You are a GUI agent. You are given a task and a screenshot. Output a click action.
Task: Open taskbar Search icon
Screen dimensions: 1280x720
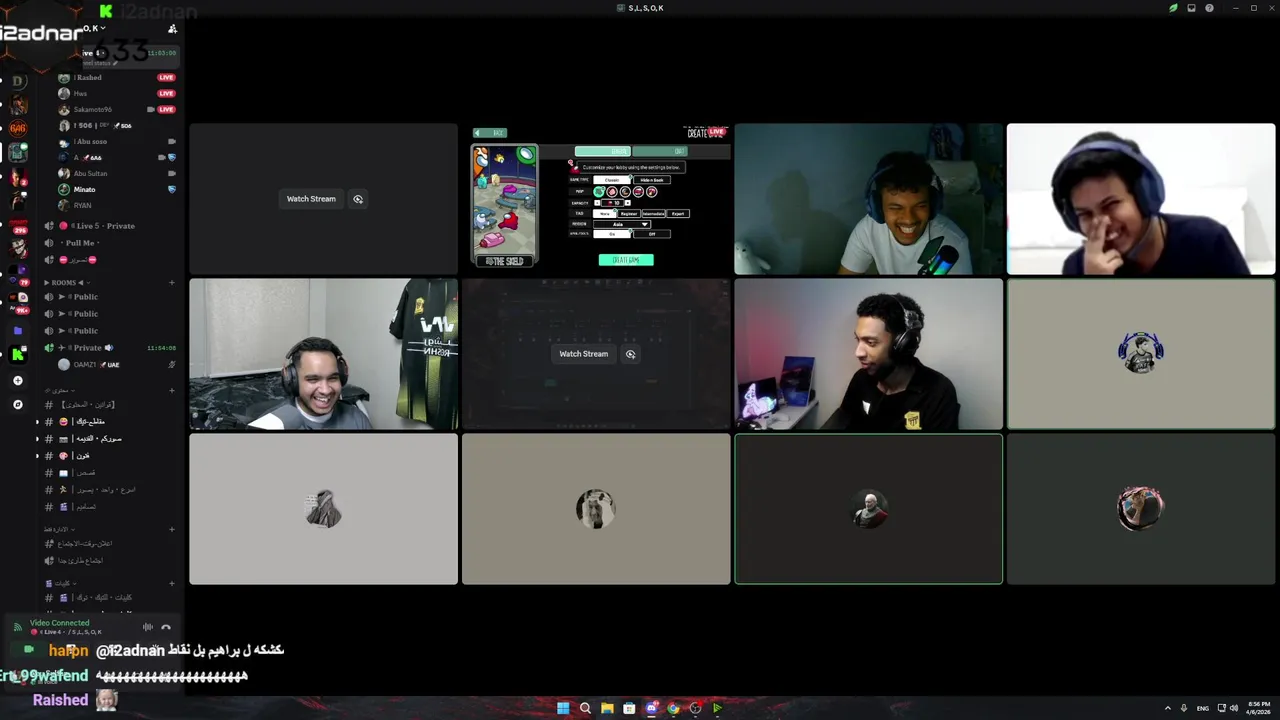585,708
